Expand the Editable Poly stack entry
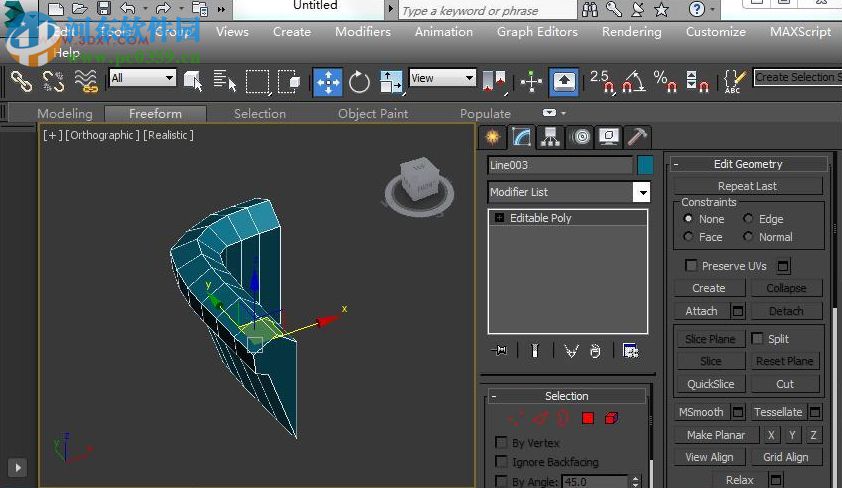 point(499,217)
